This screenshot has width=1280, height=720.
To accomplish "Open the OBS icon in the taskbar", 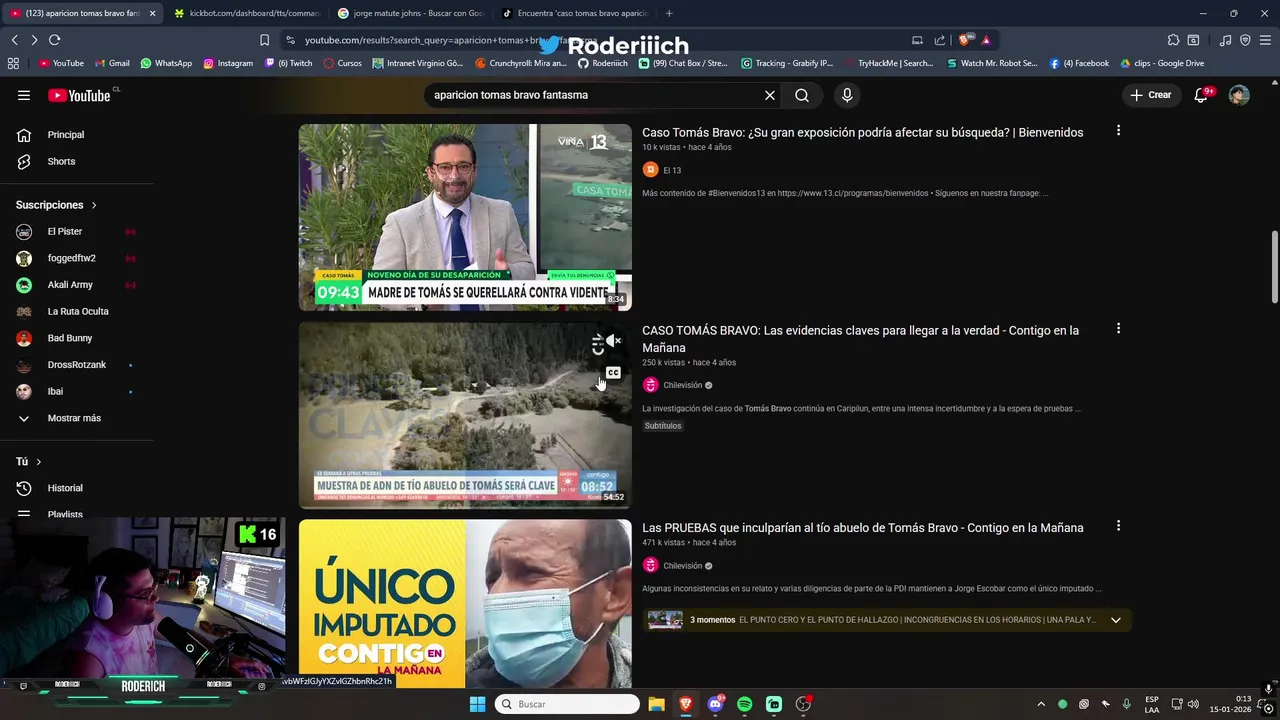I will (x=803, y=704).
